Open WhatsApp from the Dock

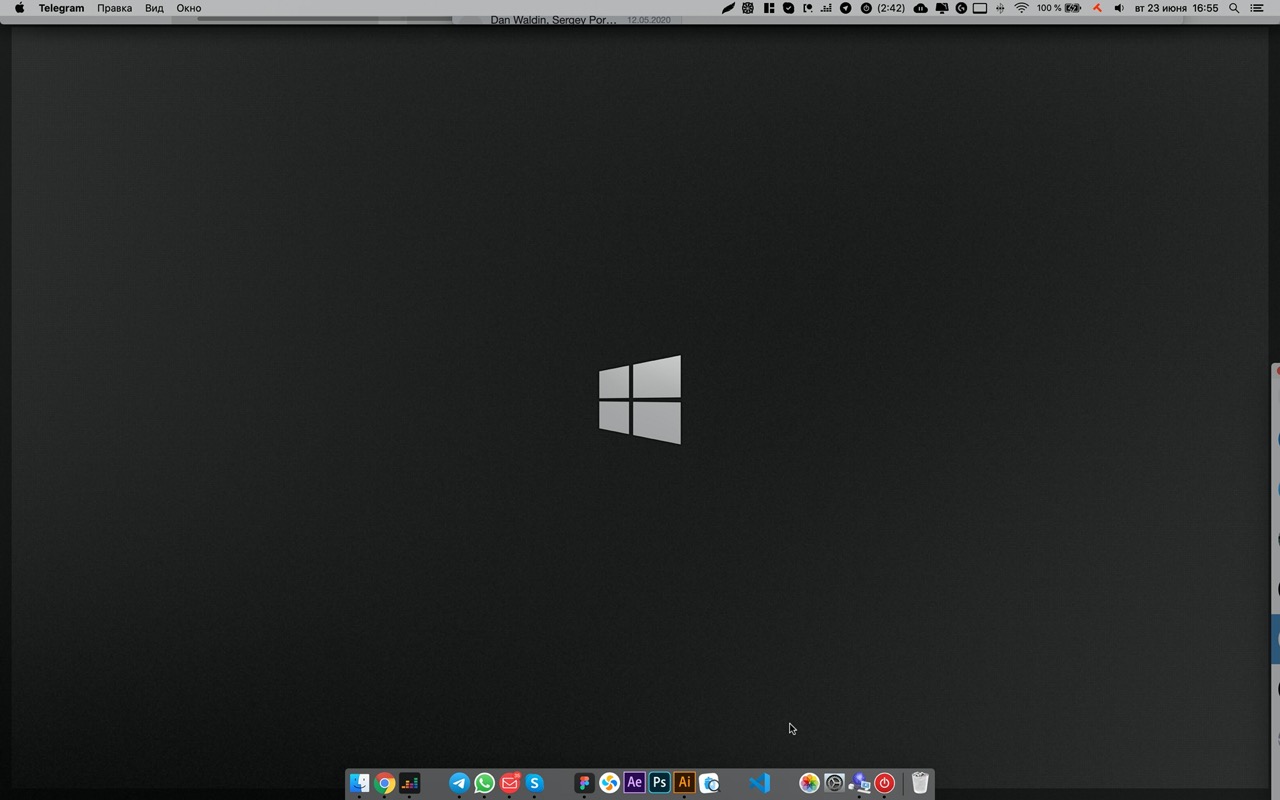point(484,783)
